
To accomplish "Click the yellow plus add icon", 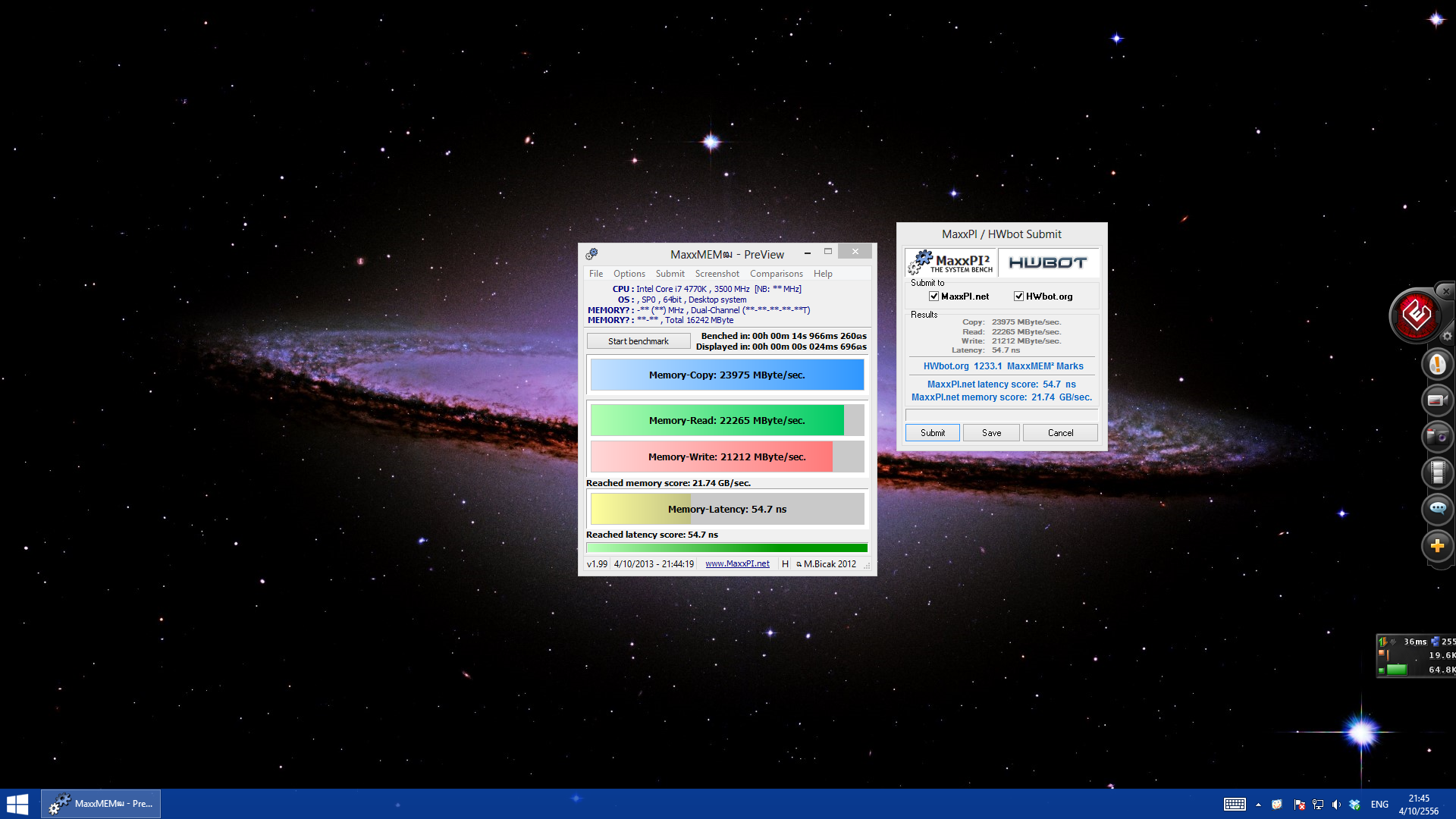I will point(1437,545).
